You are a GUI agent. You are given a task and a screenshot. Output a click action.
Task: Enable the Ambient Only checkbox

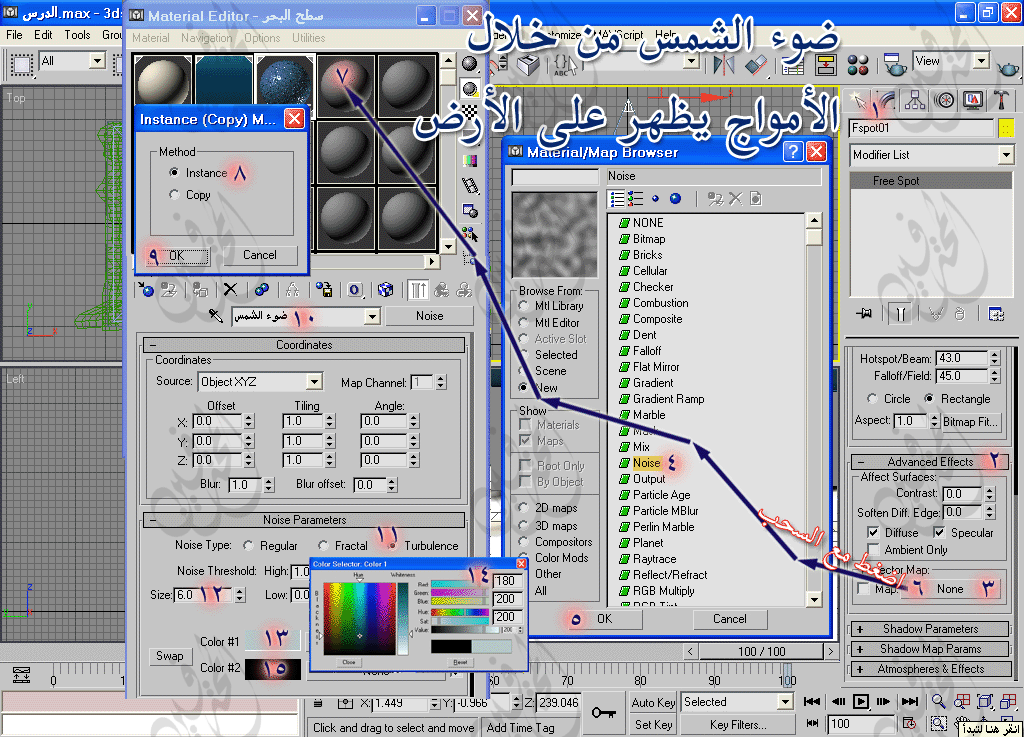coord(873,550)
